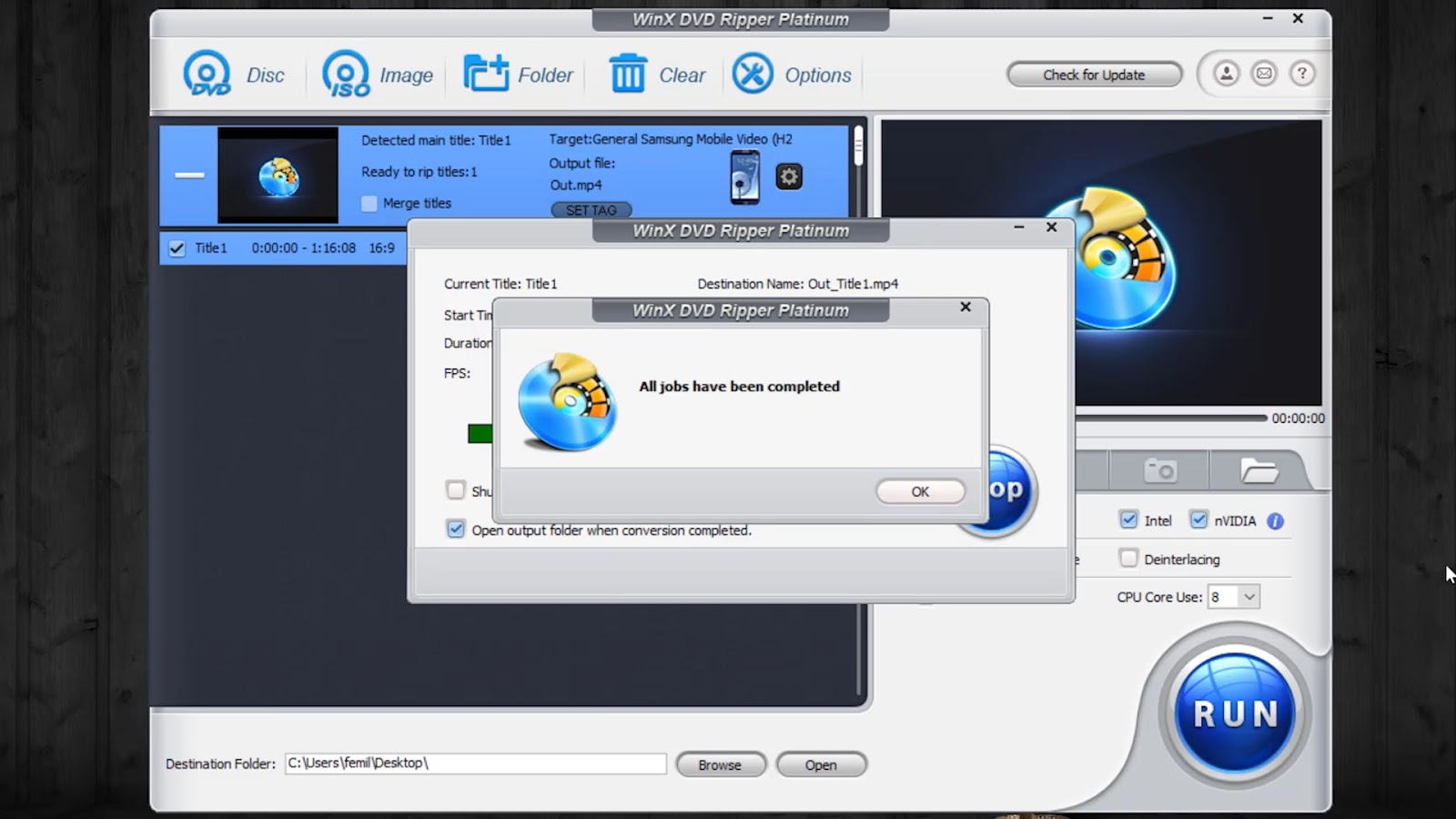Uncheck Open output folder when conversion completed
1456x819 pixels.
(x=456, y=529)
